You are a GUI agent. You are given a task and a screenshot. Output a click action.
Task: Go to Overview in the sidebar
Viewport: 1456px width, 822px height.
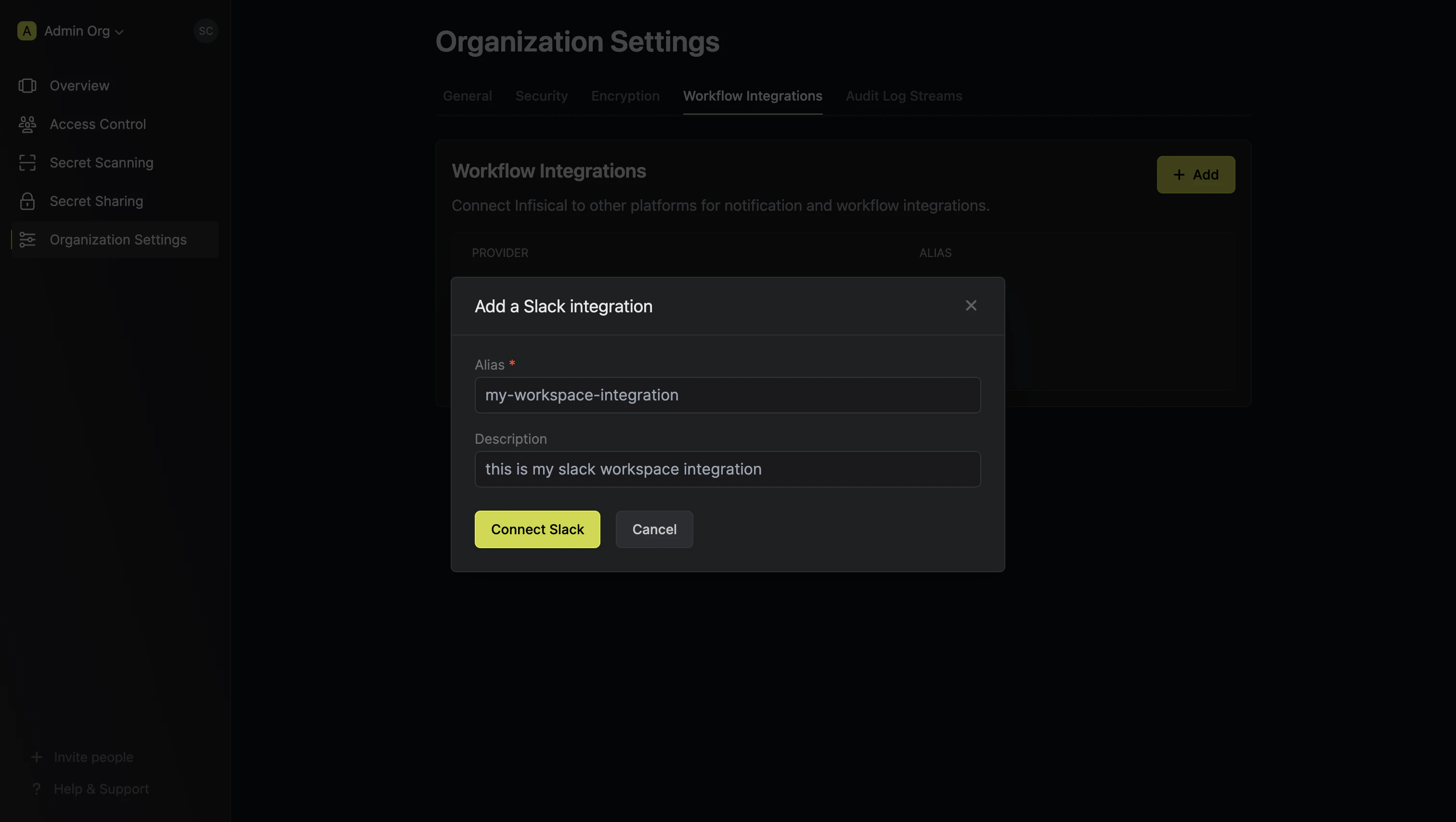[x=115, y=85]
